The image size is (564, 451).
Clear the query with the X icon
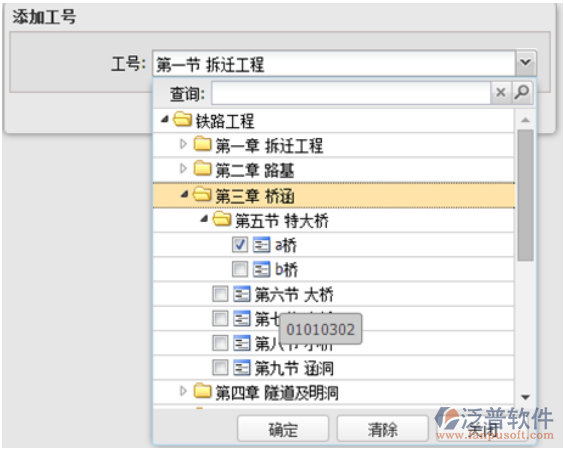pos(501,93)
